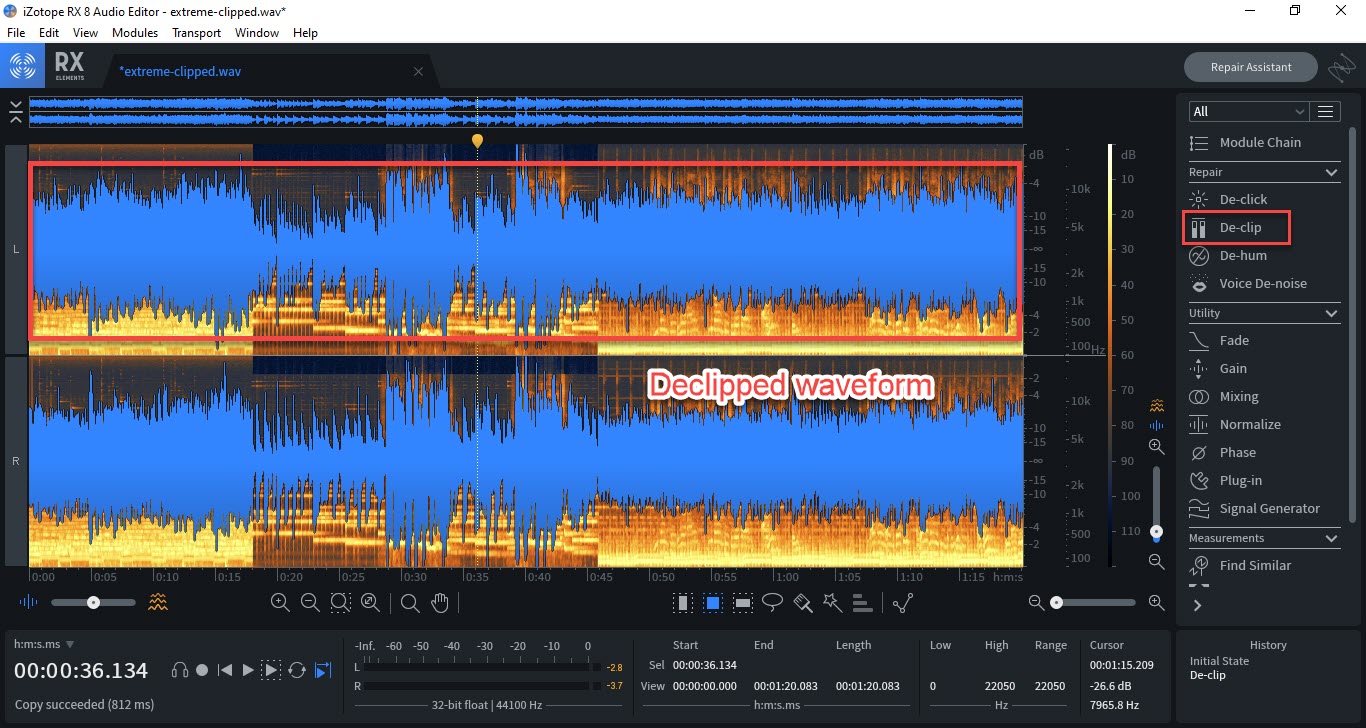The width and height of the screenshot is (1366, 728).
Task: Select the Brush selection tool
Action: pos(802,602)
